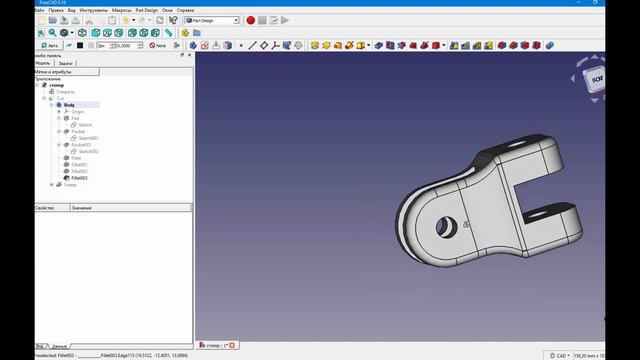Viewport: 640px width, 360px height.
Task: Apply Pad to selected sketch
Action: pos(315,45)
